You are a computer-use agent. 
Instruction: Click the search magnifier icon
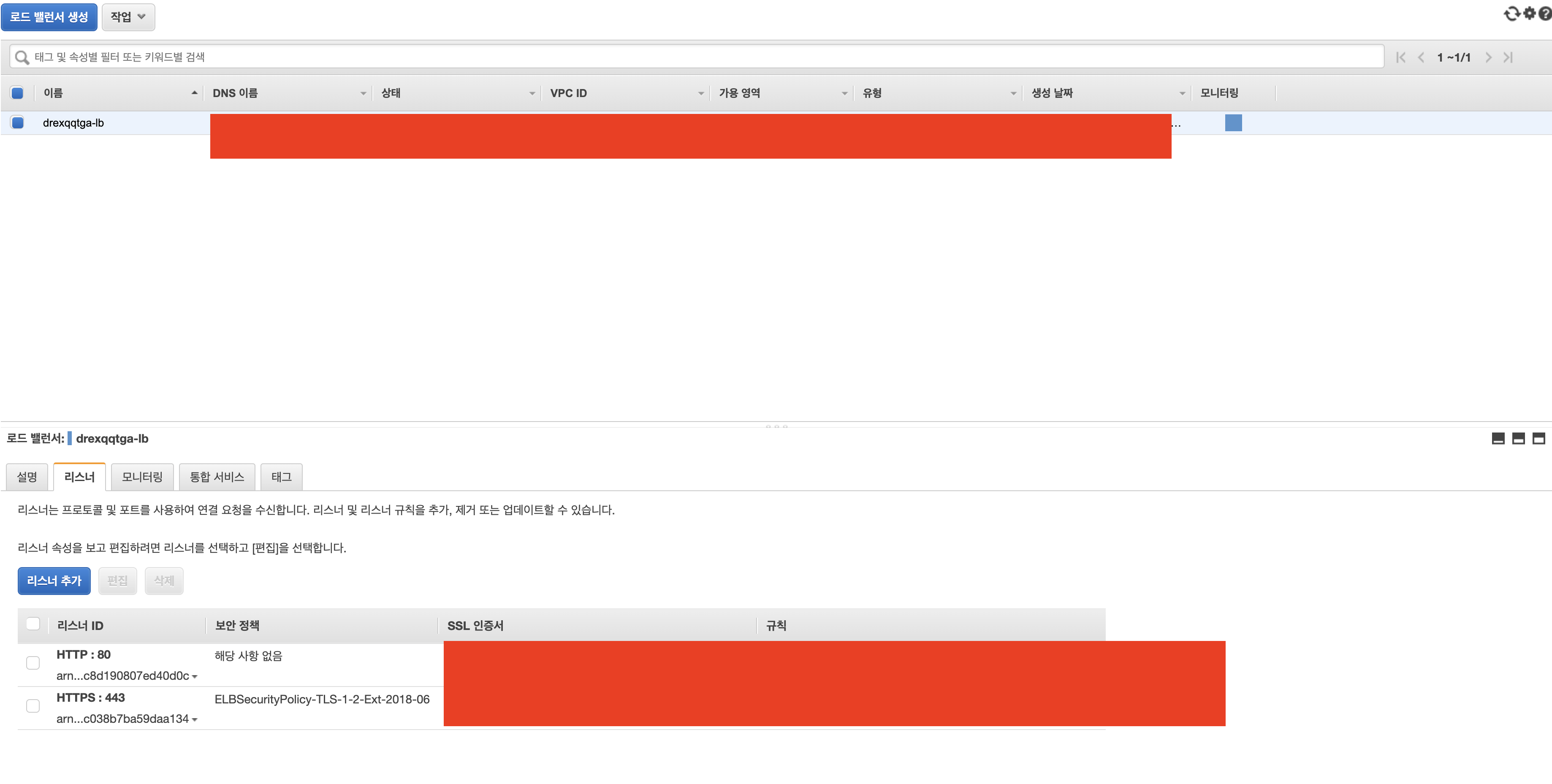(22, 57)
